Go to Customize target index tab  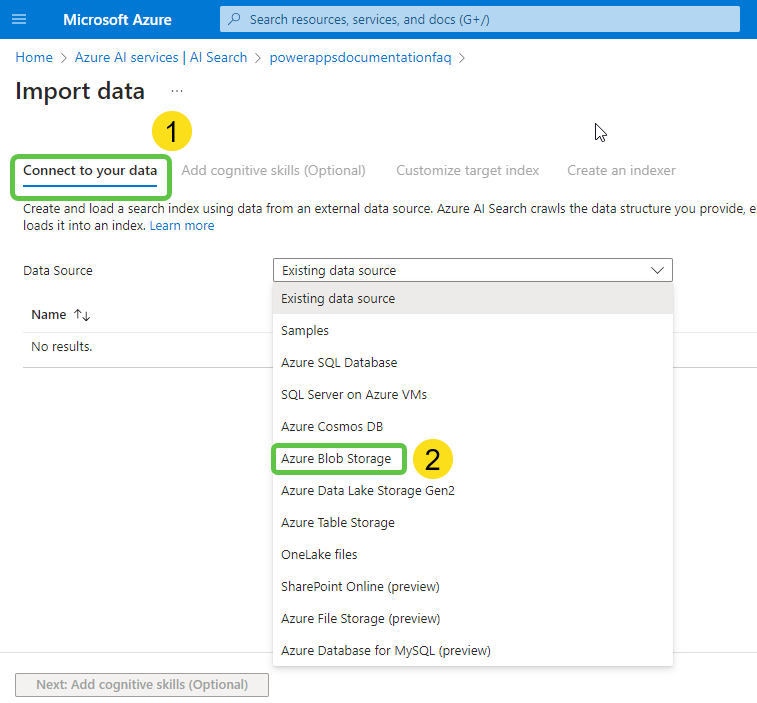(x=467, y=171)
